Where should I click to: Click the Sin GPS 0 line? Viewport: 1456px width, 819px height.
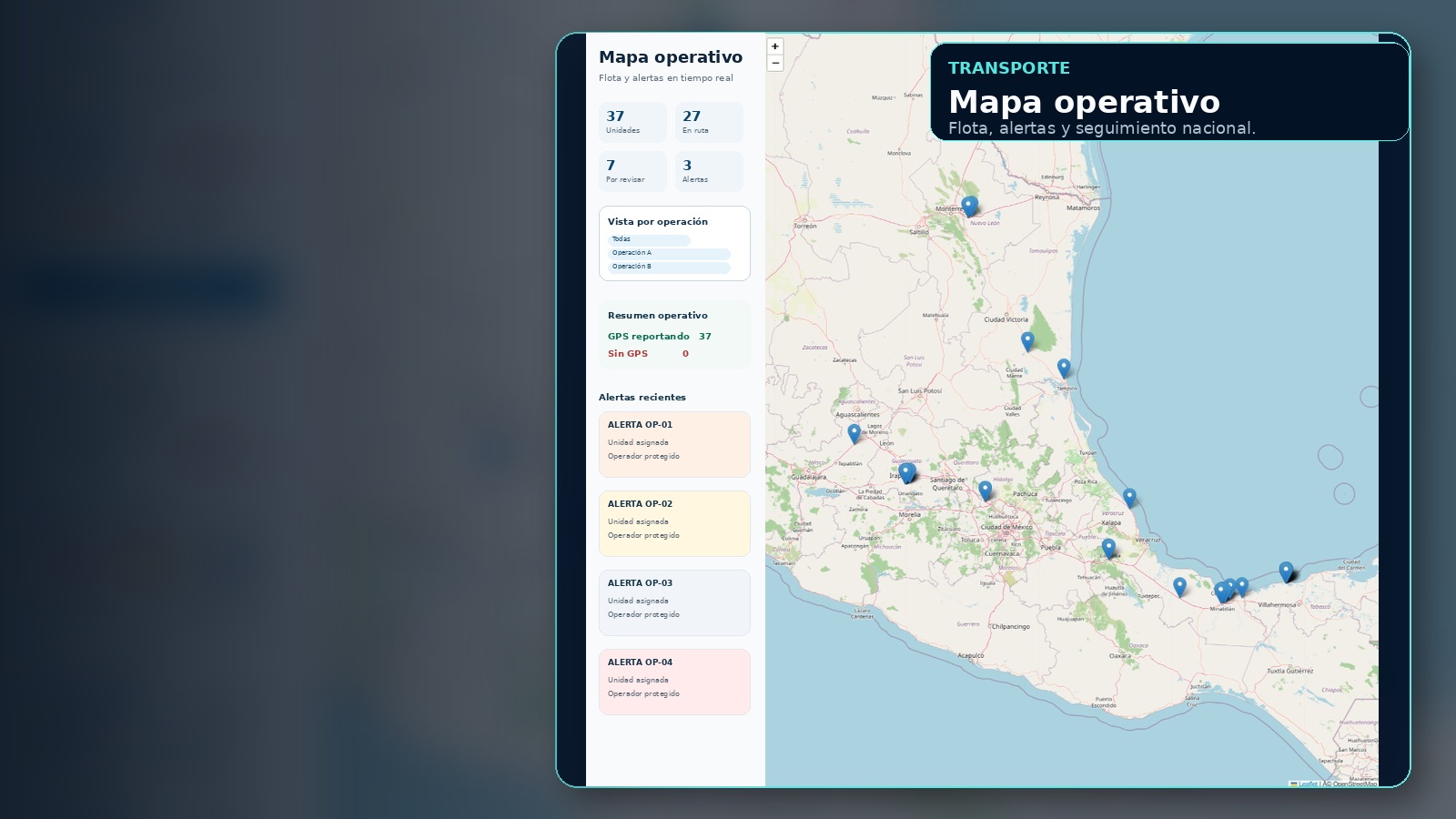[x=648, y=354]
